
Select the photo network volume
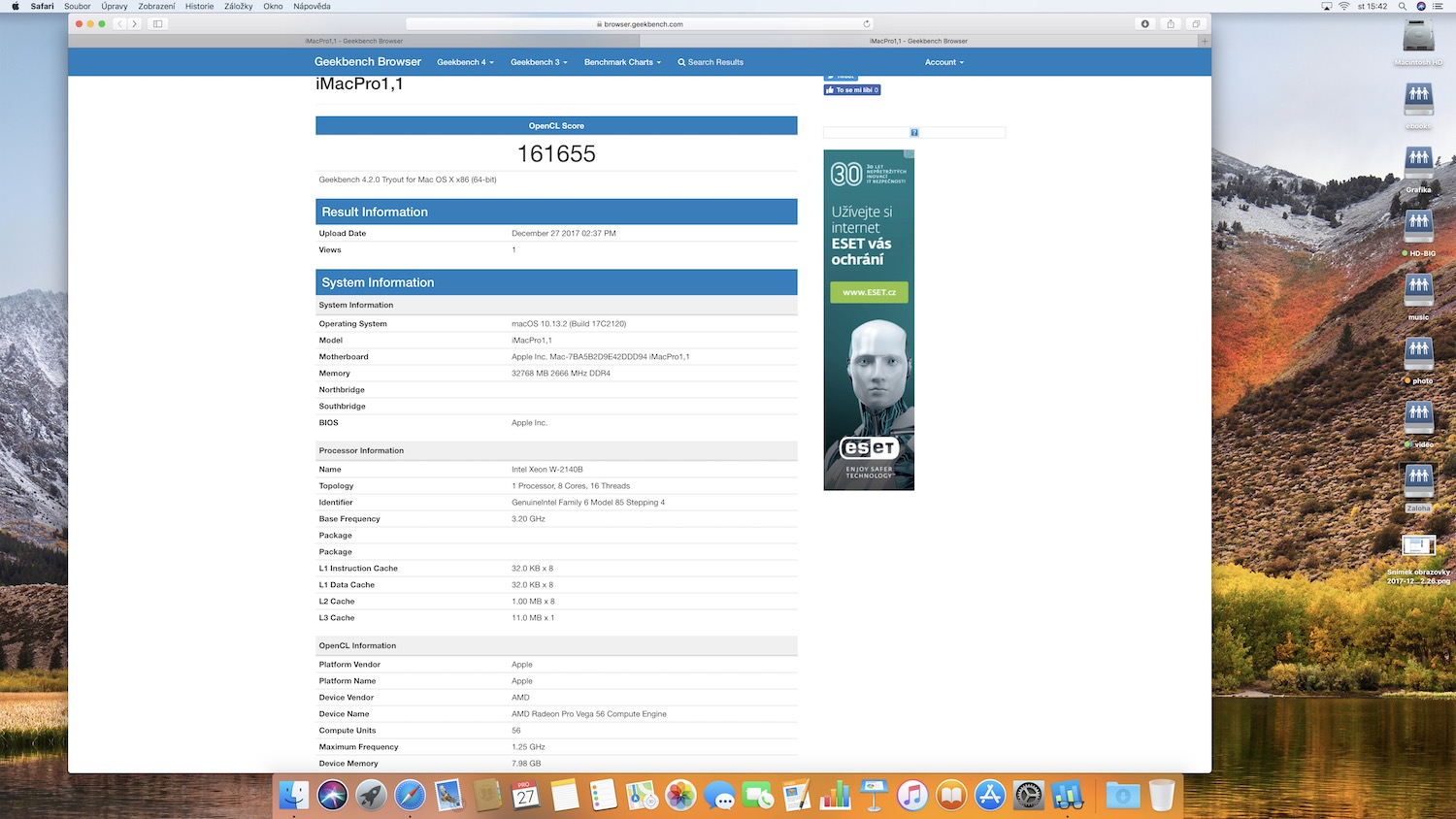[1418, 361]
